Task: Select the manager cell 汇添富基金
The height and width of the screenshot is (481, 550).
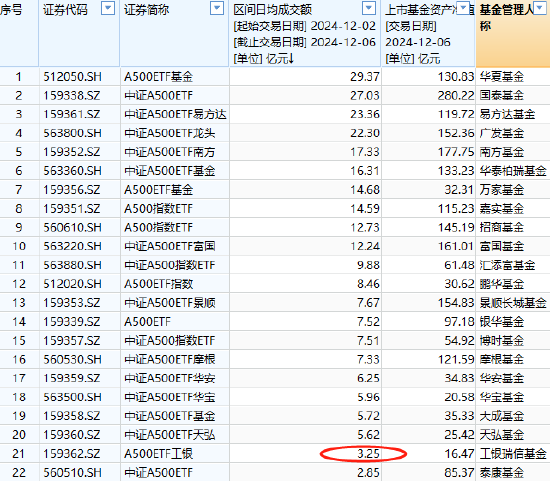Action: [x=508, y=265]
